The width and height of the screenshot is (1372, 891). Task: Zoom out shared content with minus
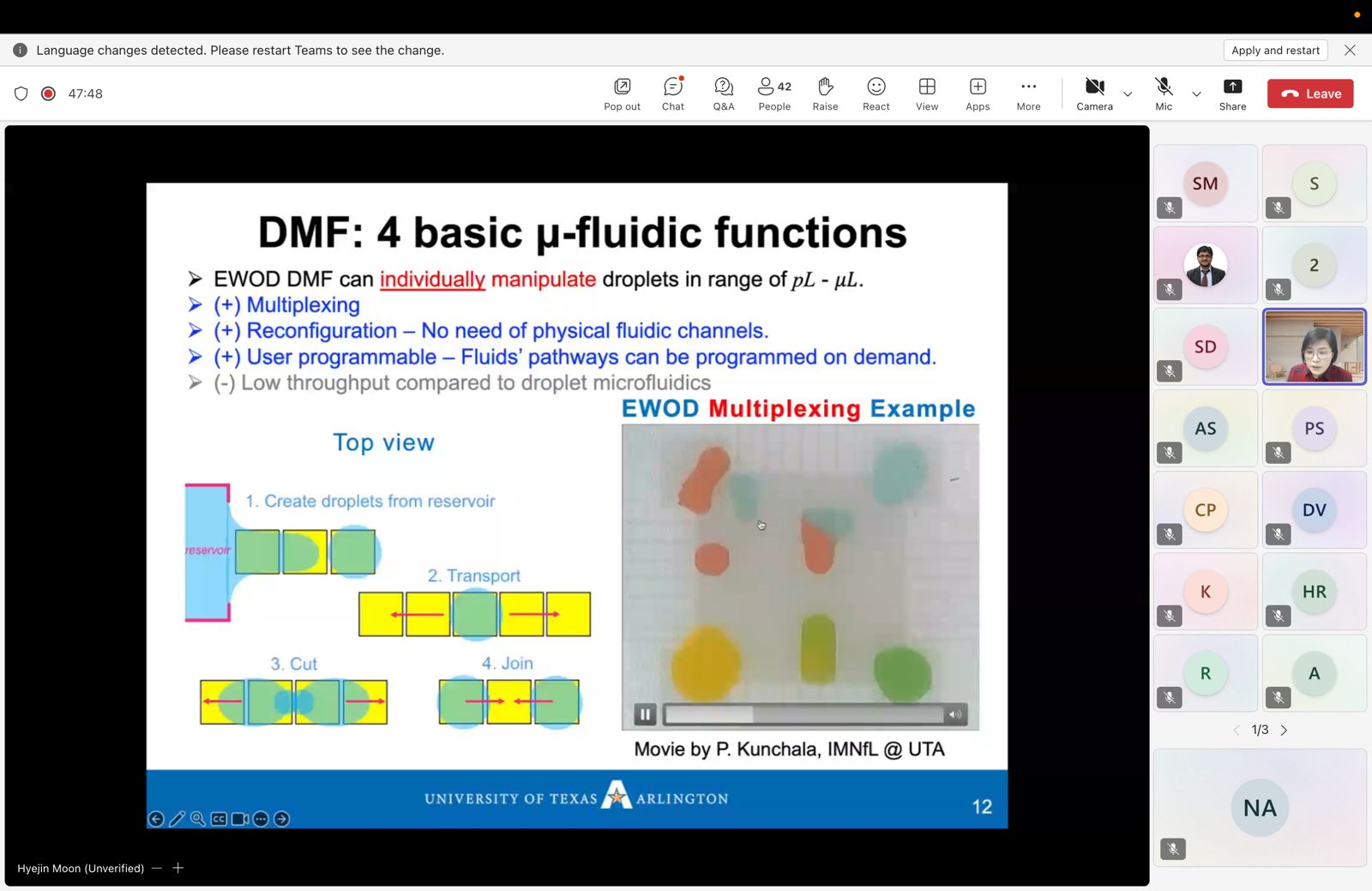(156, 868)
